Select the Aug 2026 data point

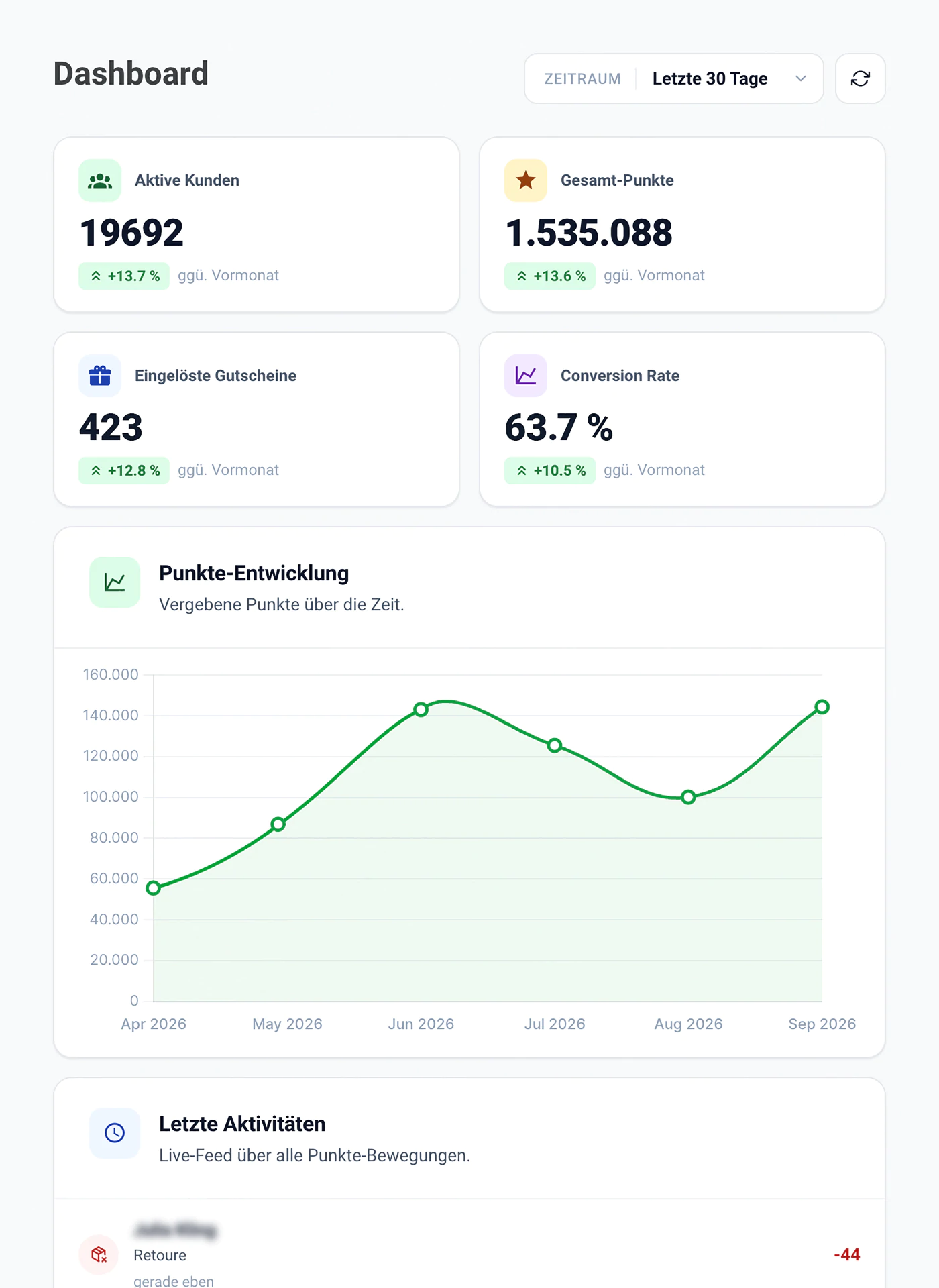[x=688, y=797]
